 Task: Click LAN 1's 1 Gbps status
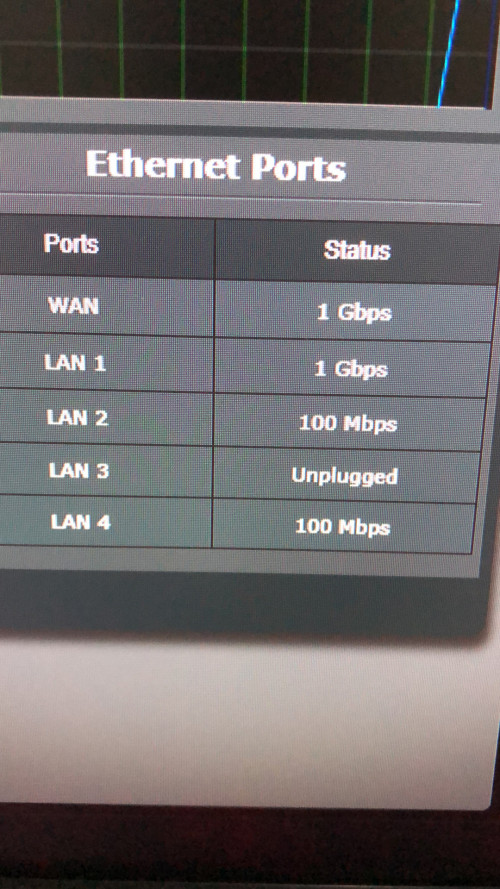351,369
